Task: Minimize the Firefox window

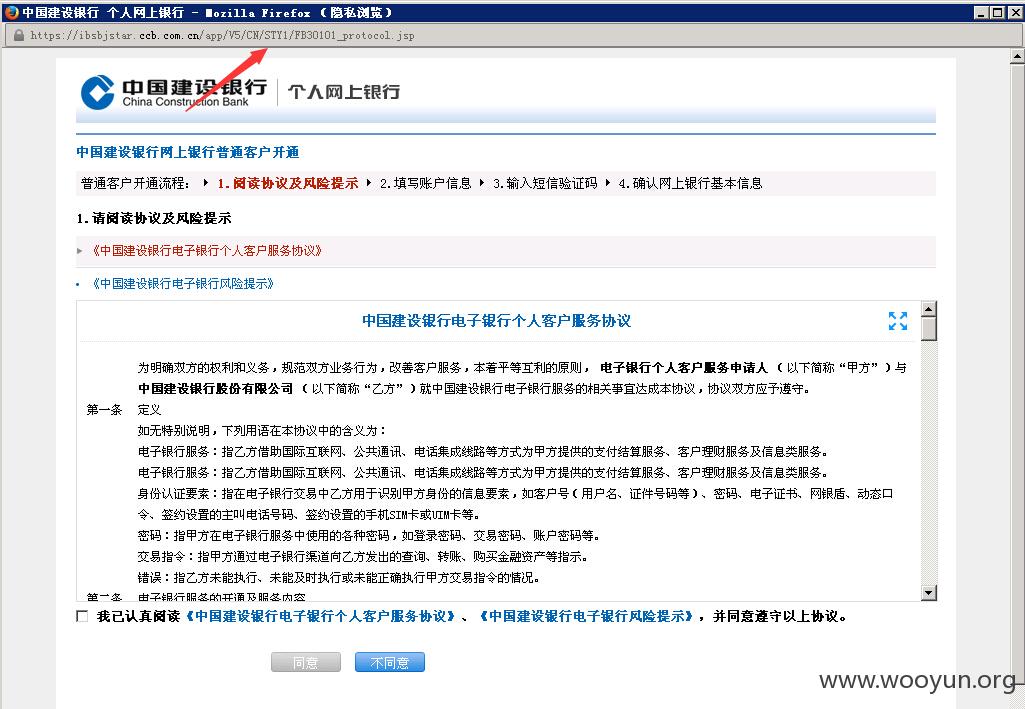Action: click(982, 12)
